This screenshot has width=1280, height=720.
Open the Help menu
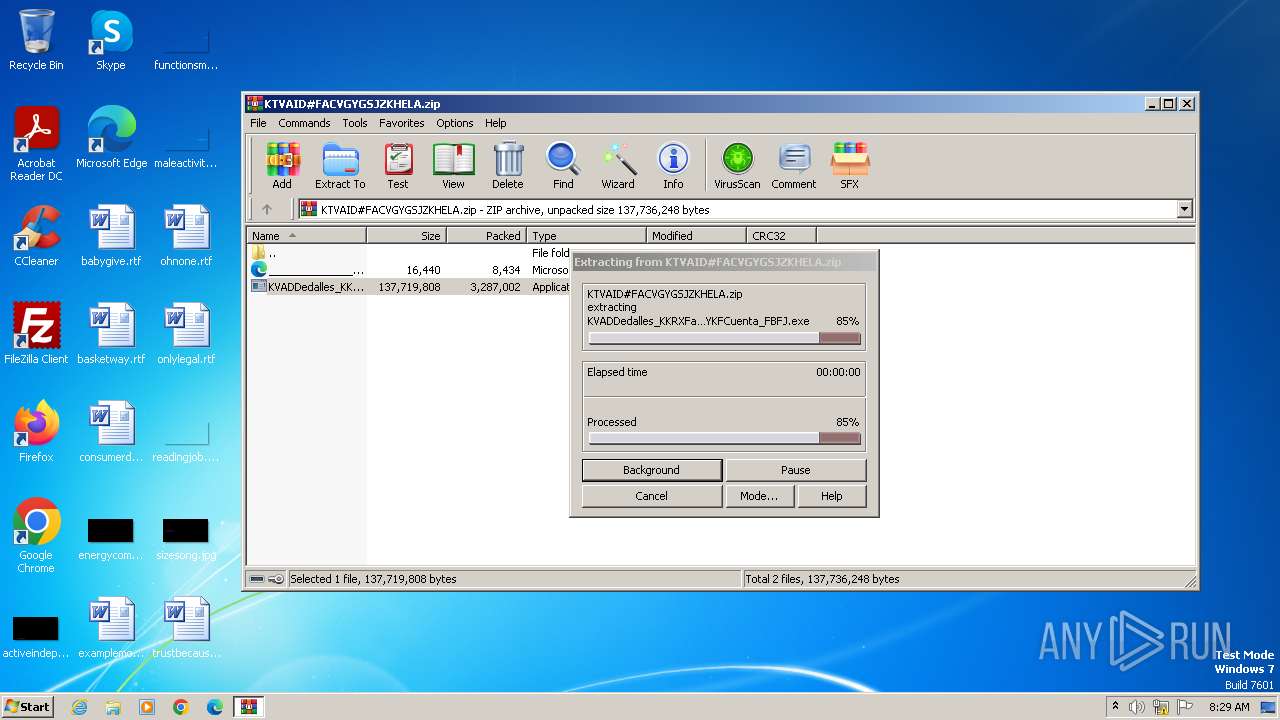[x=496, y=123]
